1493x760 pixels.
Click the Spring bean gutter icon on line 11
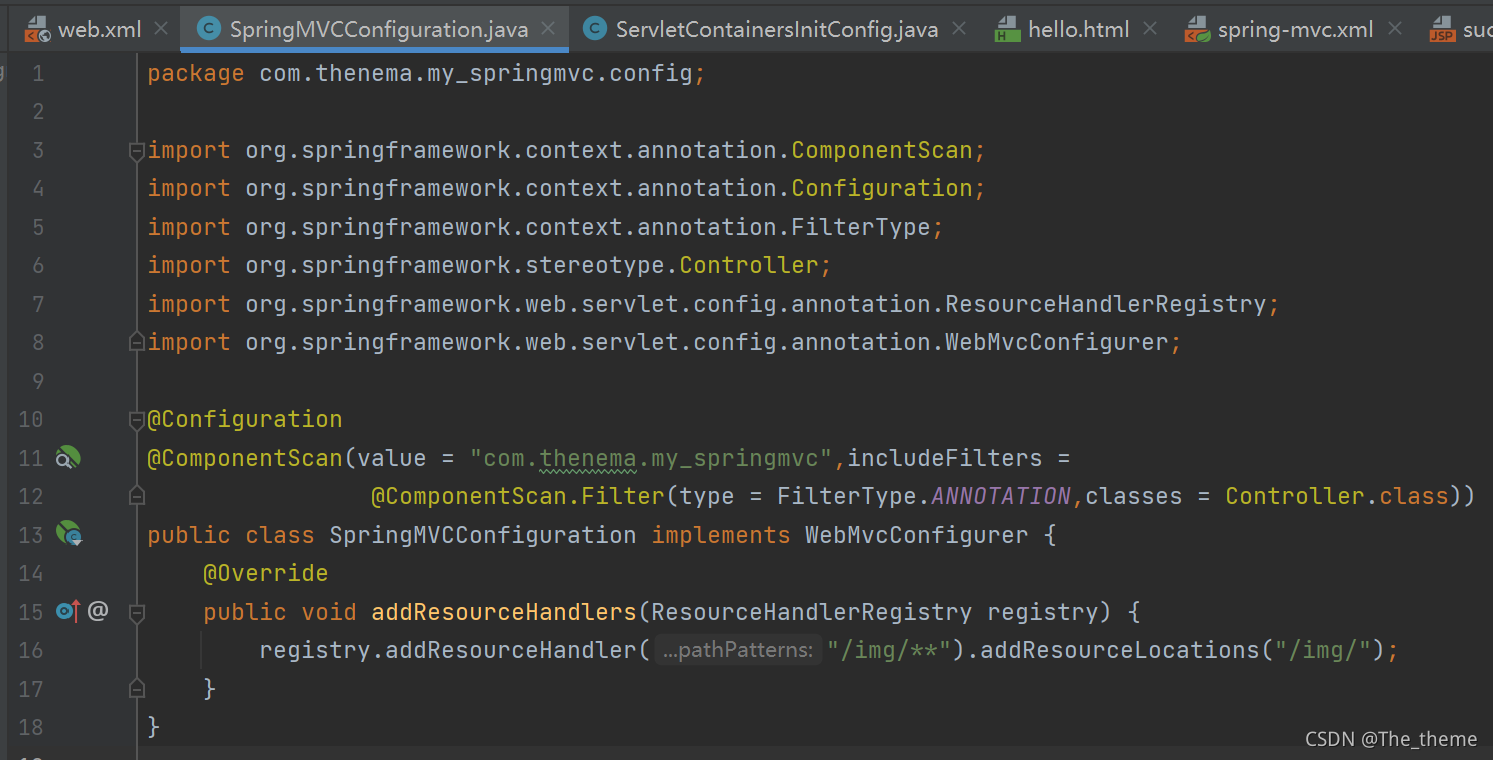click(x=67, y=458)
